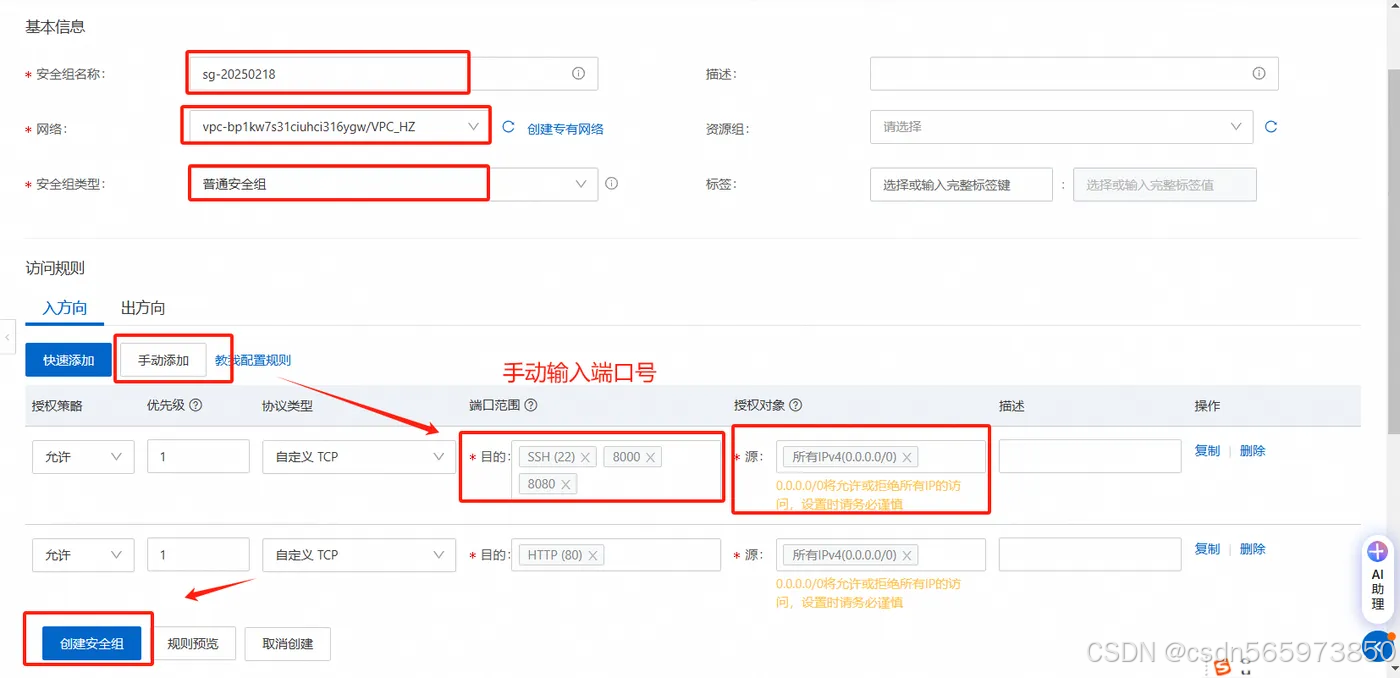Image resolution: width=1400 pixels, height=678 pixels.
Task: Click the 规则预览 button
Action: (193, 644)
